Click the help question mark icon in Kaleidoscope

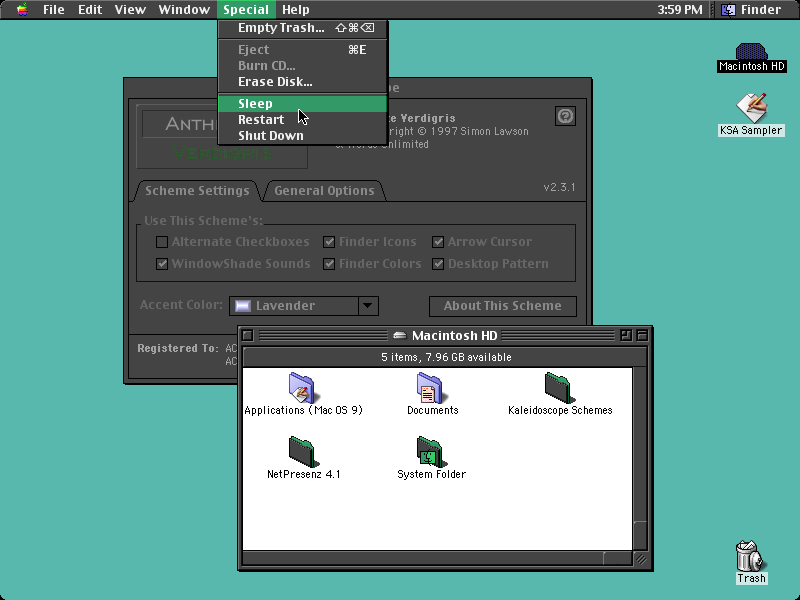(565, 116)
